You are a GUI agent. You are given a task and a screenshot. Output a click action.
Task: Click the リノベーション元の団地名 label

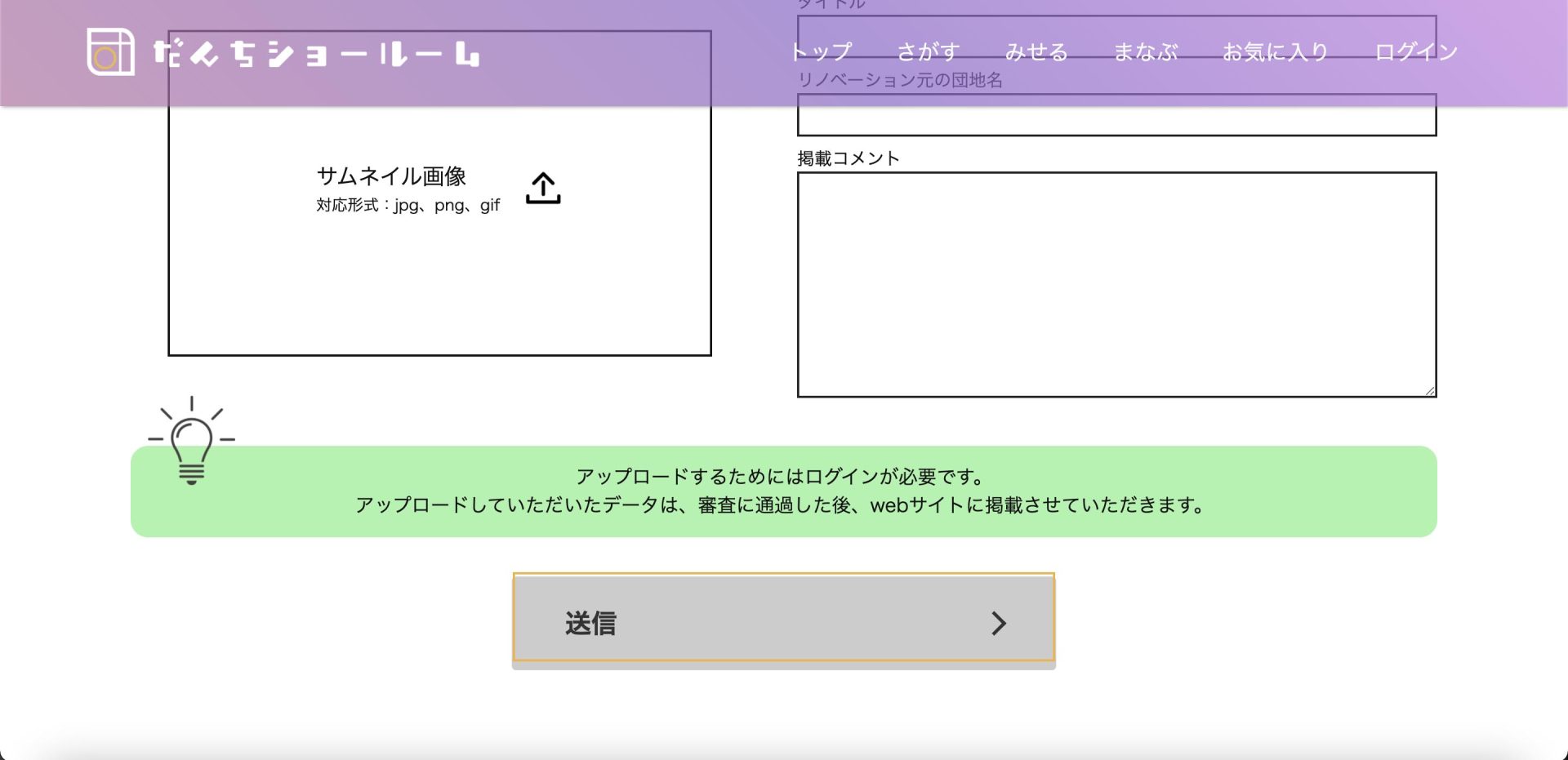tap(900, 80)
